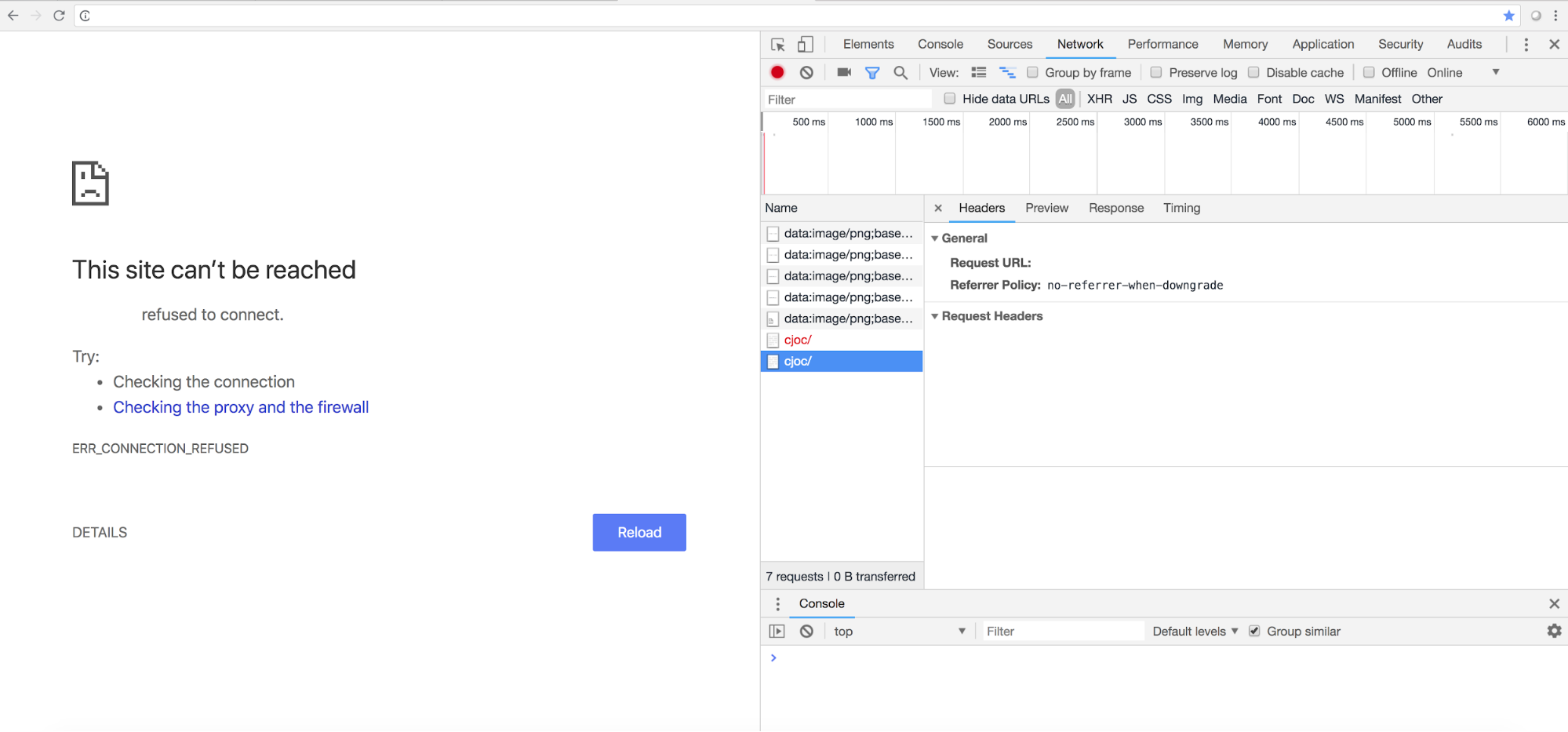
Task: Open the top context dropdown
Action: point(899,631)
